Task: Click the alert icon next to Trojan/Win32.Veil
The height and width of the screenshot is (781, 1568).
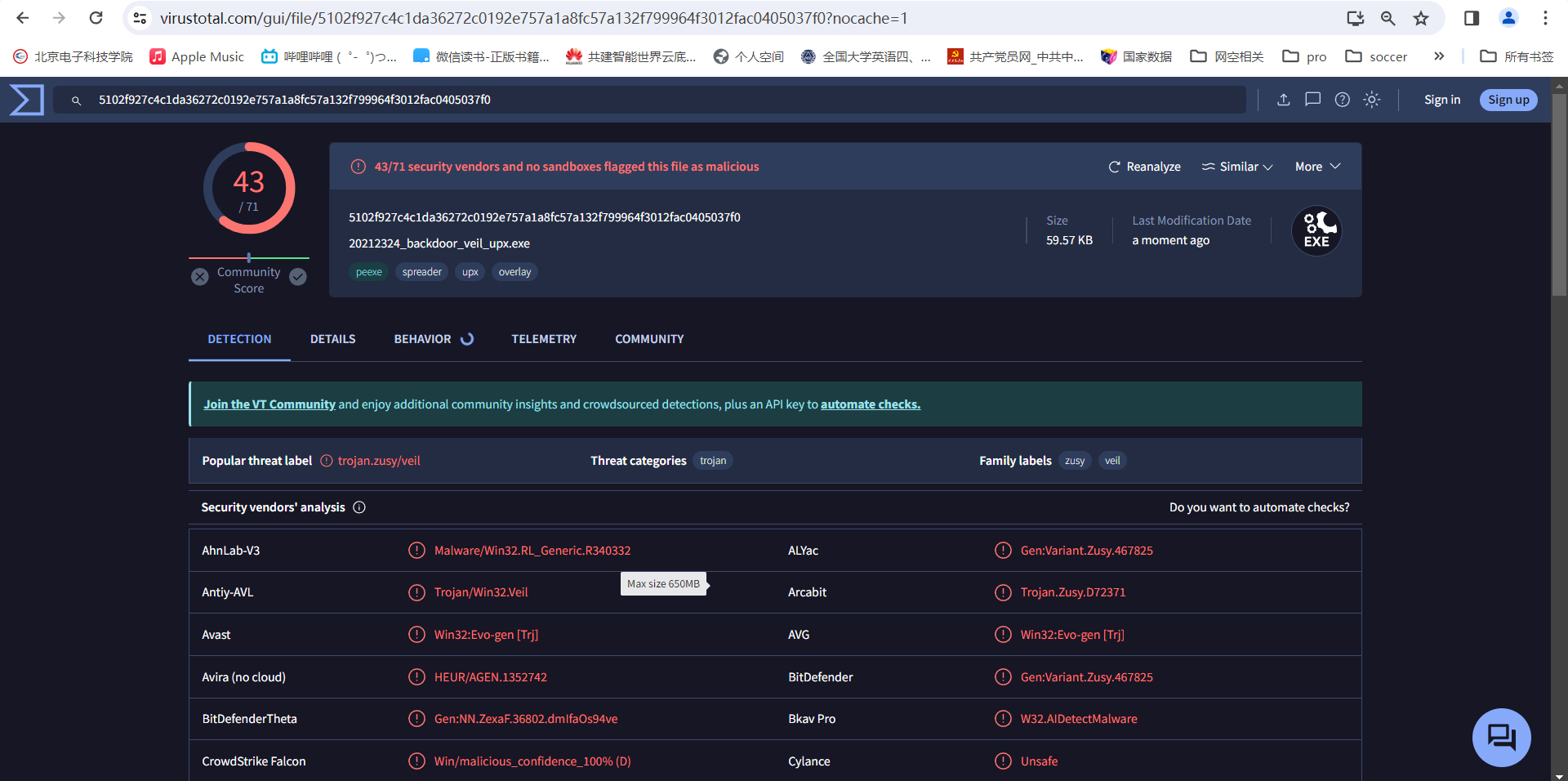Action: pyautogui.click(x=416, y=592)
